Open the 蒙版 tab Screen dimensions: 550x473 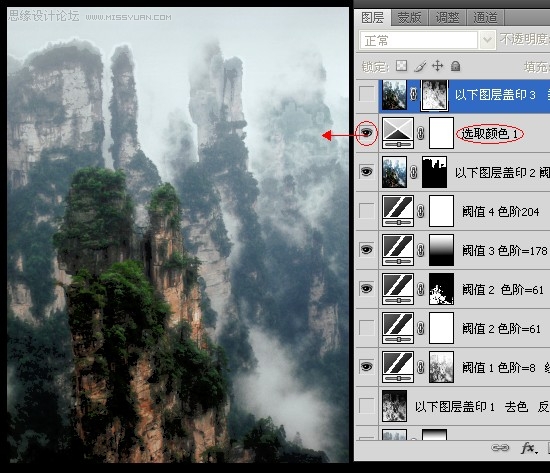(409, 18)
